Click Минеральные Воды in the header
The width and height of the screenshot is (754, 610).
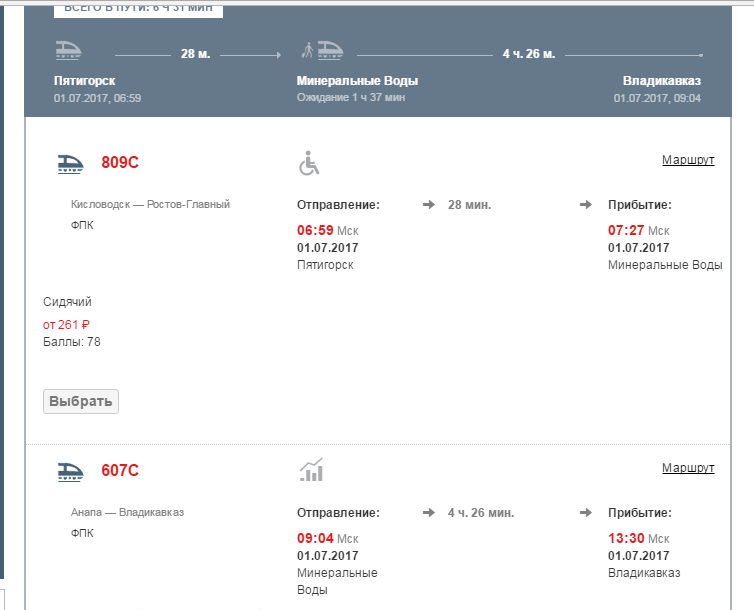357,80
